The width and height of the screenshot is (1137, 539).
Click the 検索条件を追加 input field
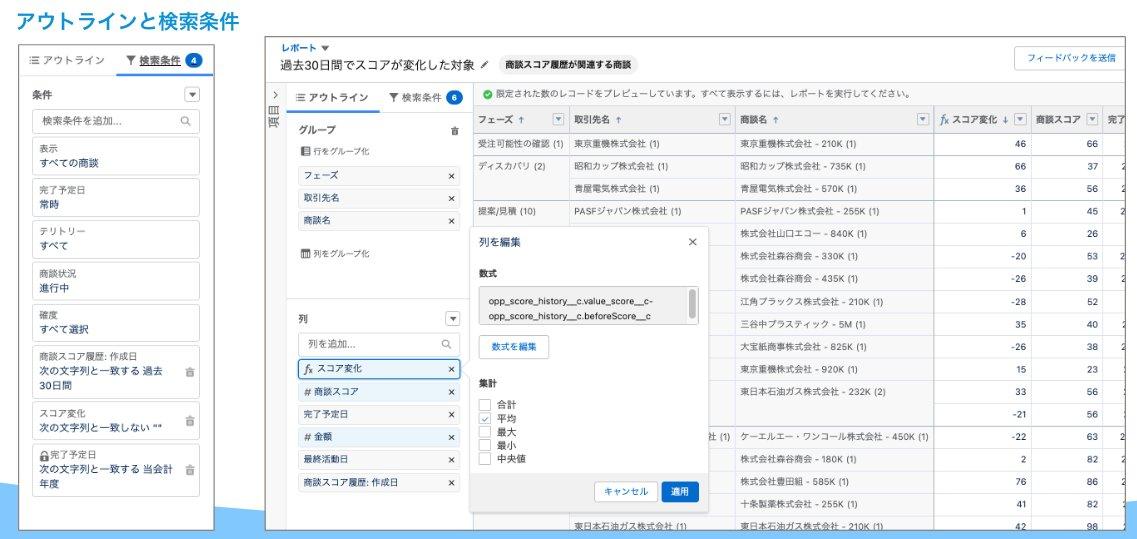pos(116,122)
